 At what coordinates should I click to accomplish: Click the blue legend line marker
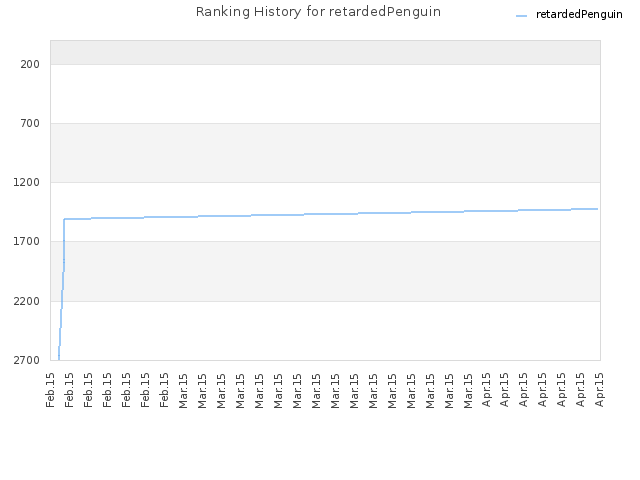pos(522,16)
